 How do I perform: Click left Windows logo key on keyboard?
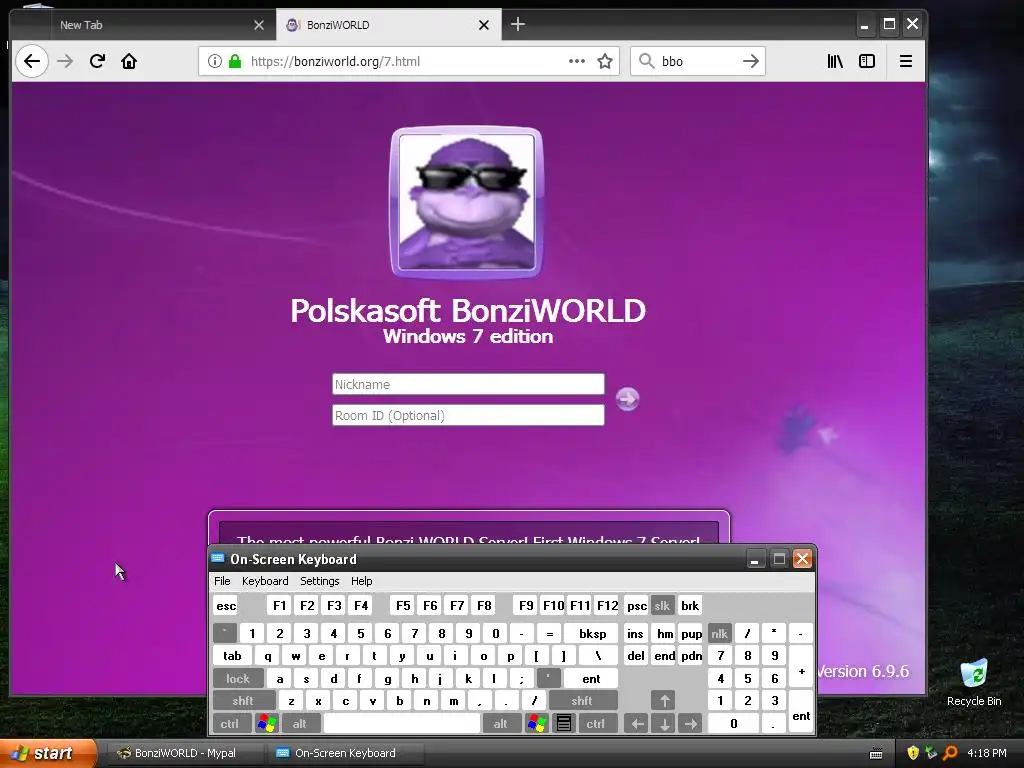(266, 724)
